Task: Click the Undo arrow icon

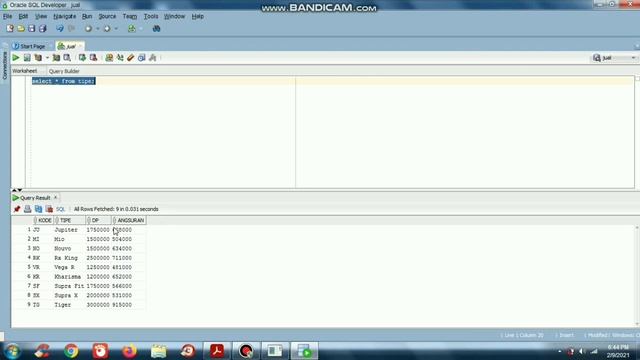Action: [60, 29]
